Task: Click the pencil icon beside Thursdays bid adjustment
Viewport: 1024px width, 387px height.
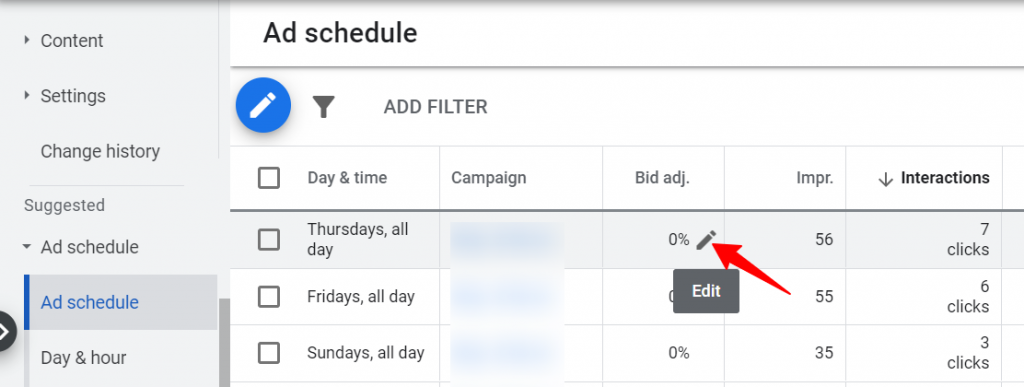Action: pyautogui.click(x=706, y=240)
